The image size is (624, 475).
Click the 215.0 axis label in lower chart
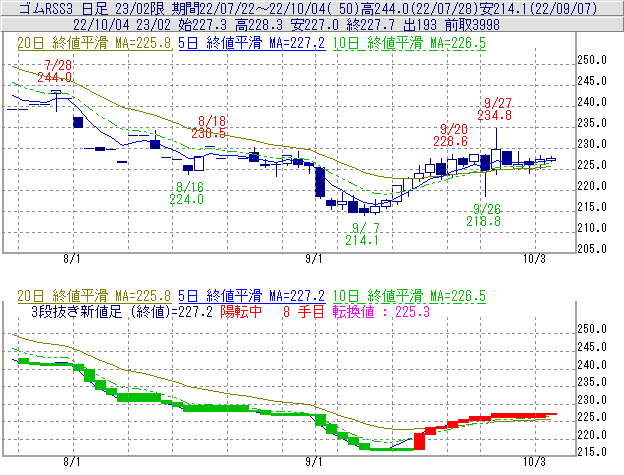(592, 452)
